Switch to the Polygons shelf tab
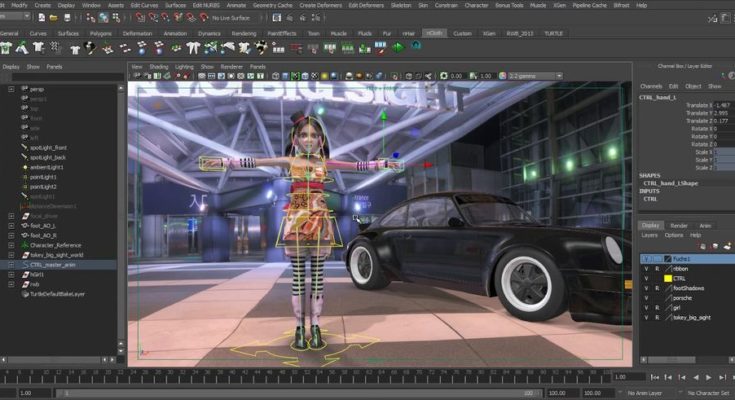This screenshot has width=735, height=400. [x=101, y=33]
